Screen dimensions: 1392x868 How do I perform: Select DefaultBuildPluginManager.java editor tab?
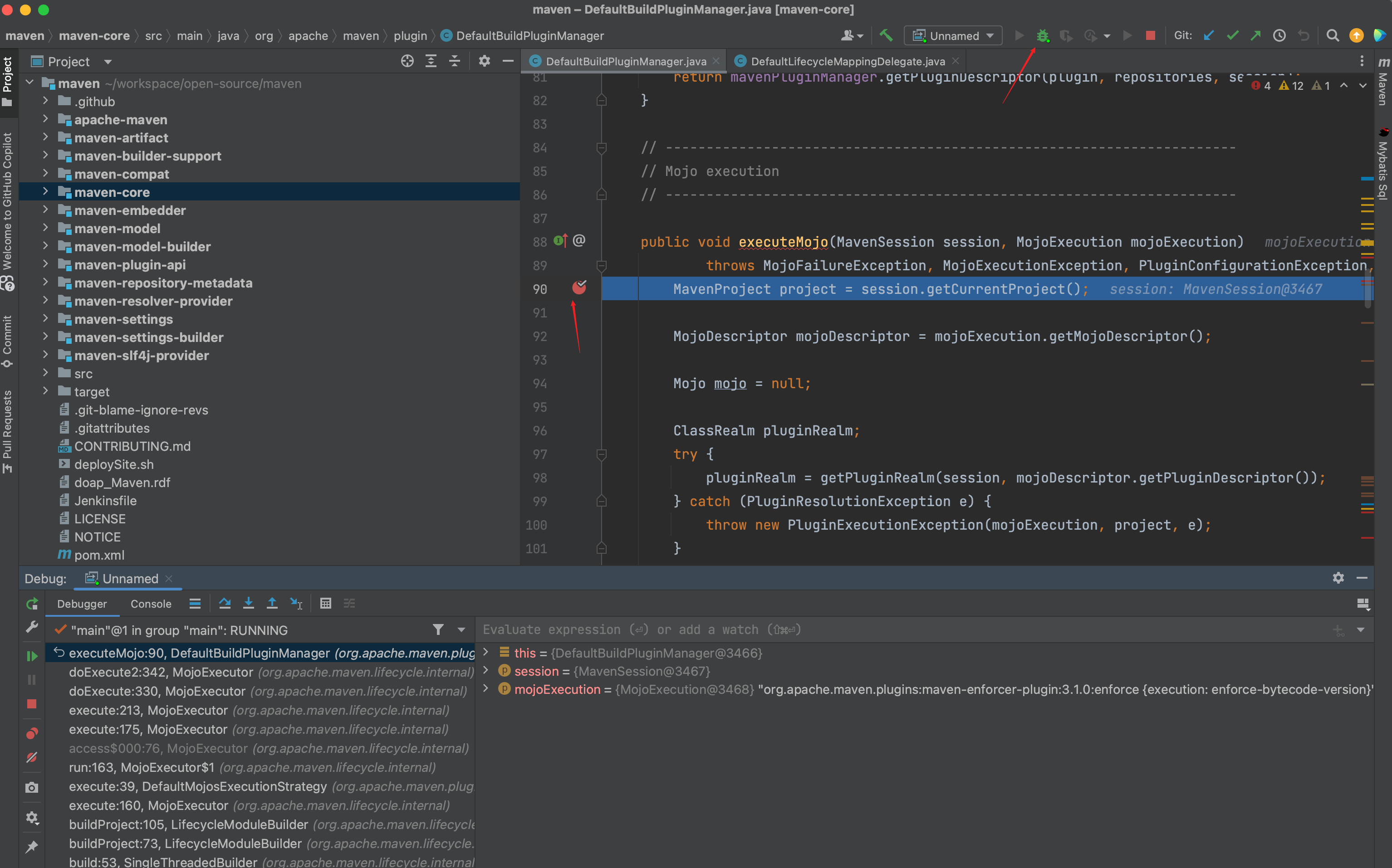[625, 61]
